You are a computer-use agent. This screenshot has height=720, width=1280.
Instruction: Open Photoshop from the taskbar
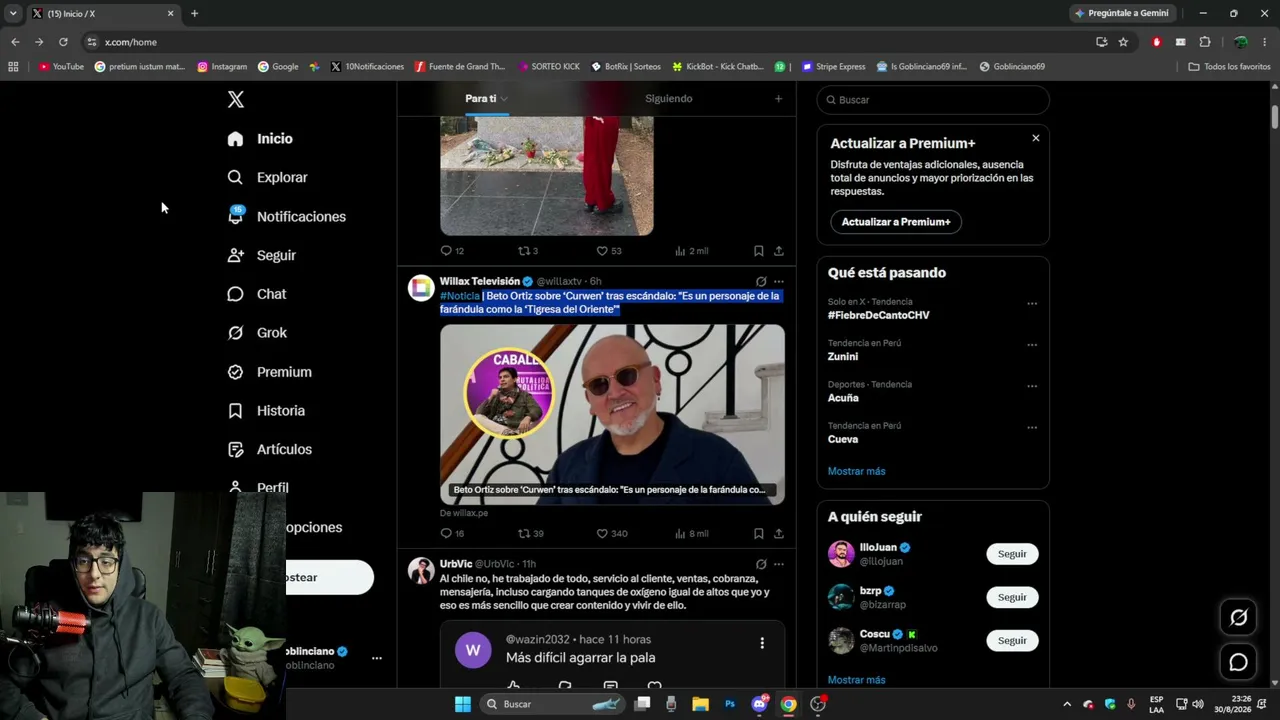[730, 704]
